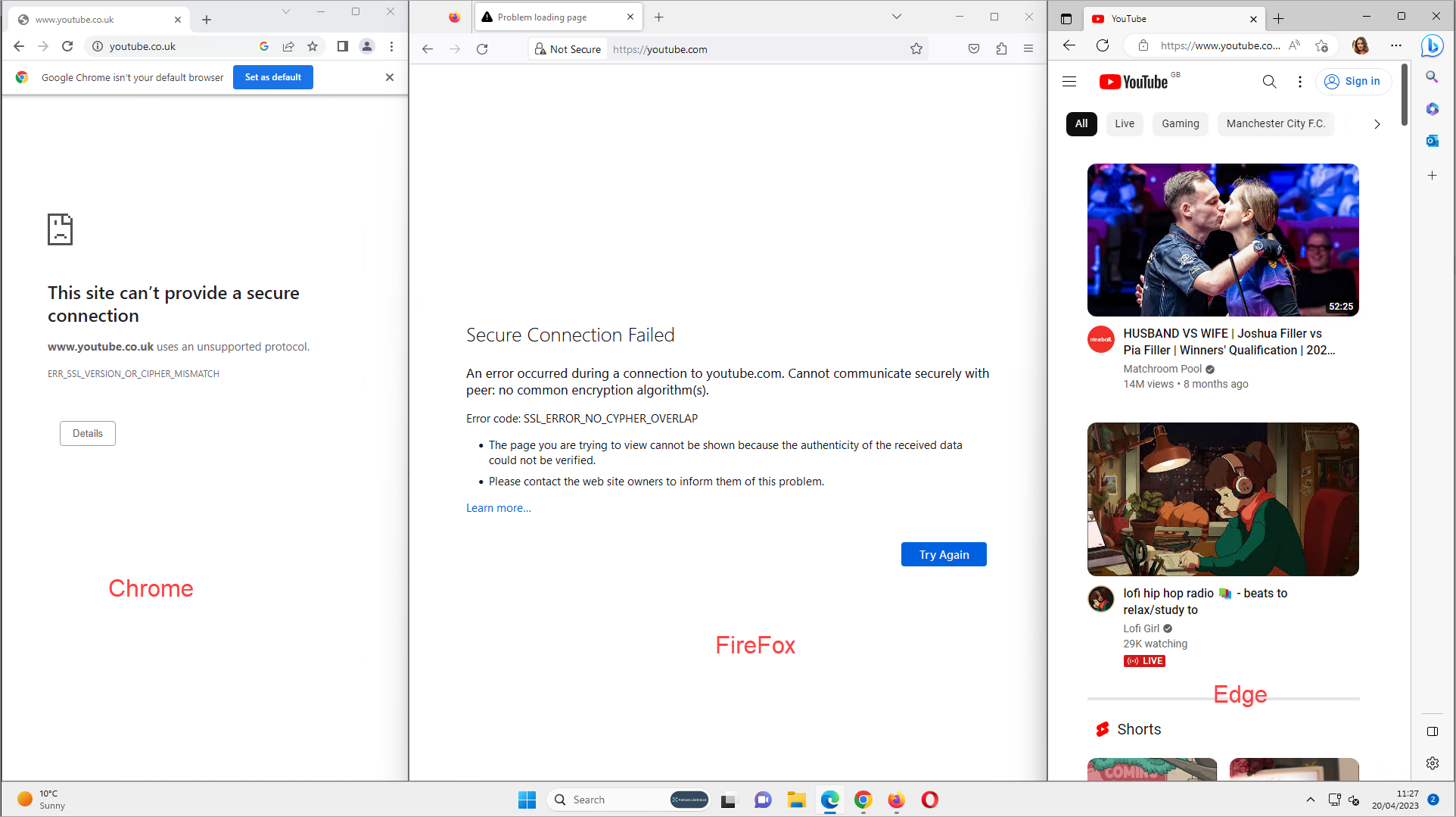The height and width of the screenshot is (817, 1456).
Task: Open Firefox from the taskbar
Action: 896,800
